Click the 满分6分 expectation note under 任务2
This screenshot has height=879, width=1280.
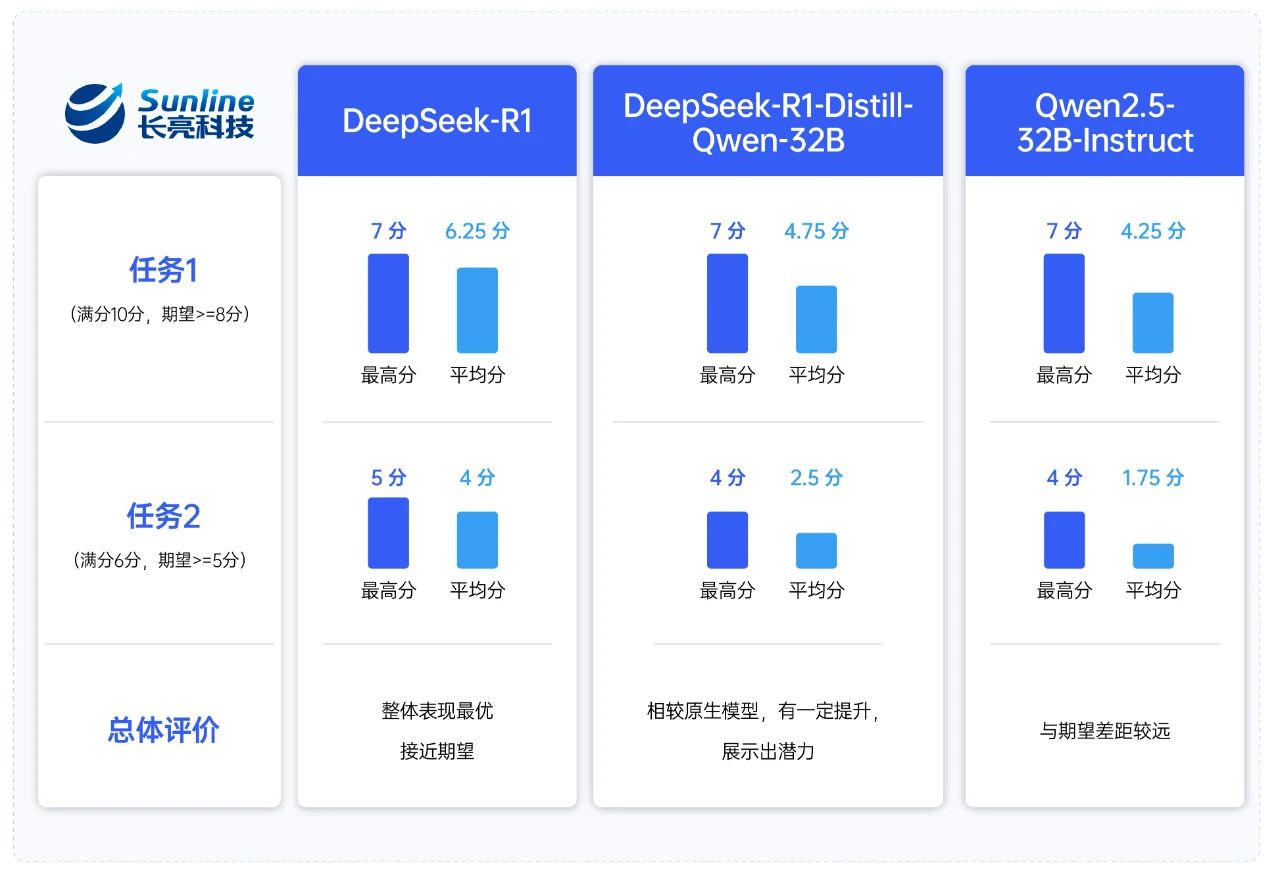[x=162, y=560]
